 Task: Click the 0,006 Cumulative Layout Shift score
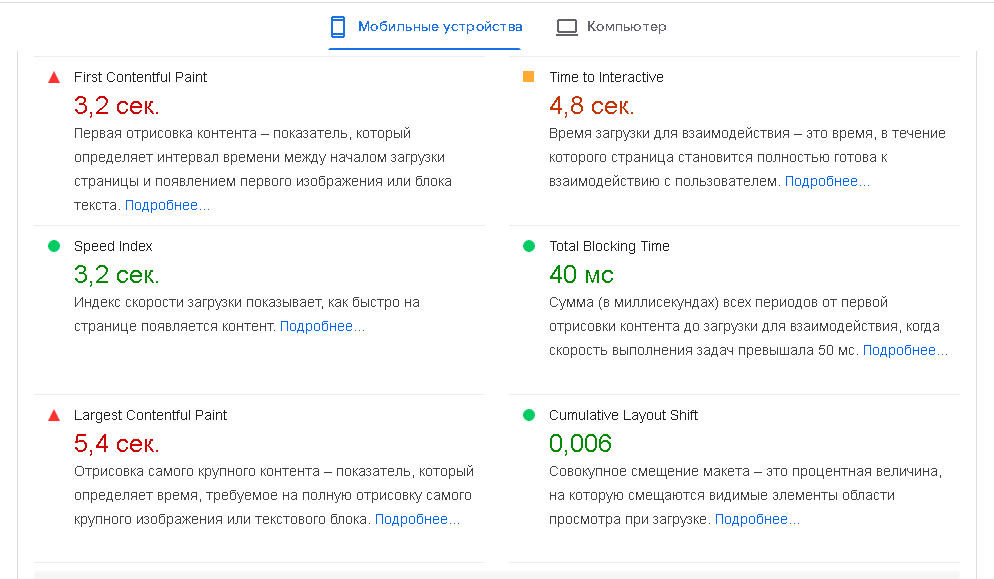coord(580,443)
